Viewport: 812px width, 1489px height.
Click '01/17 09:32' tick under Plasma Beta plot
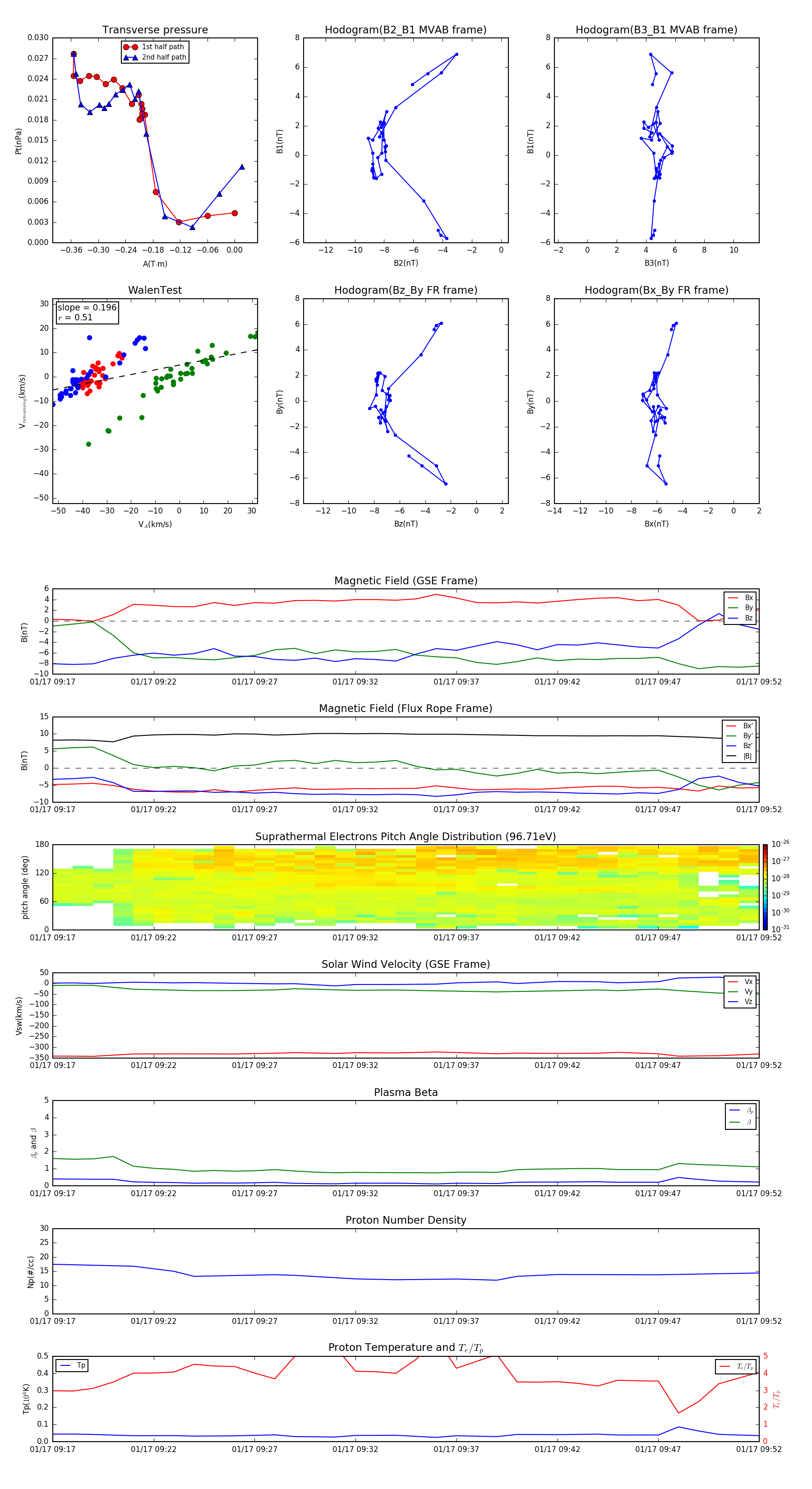coord(355,1193)
